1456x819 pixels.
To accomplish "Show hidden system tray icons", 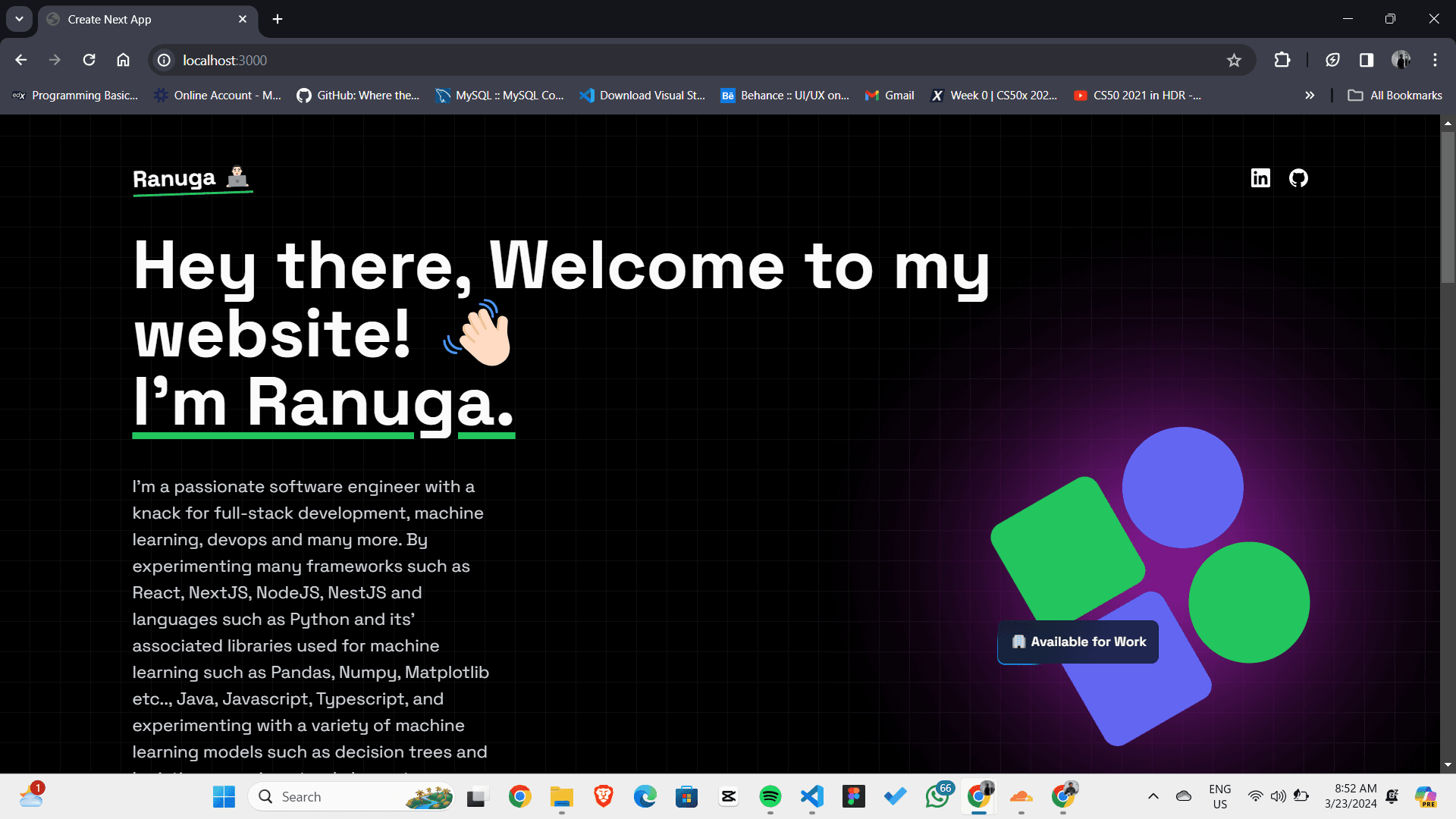I will pos(1153,796).
